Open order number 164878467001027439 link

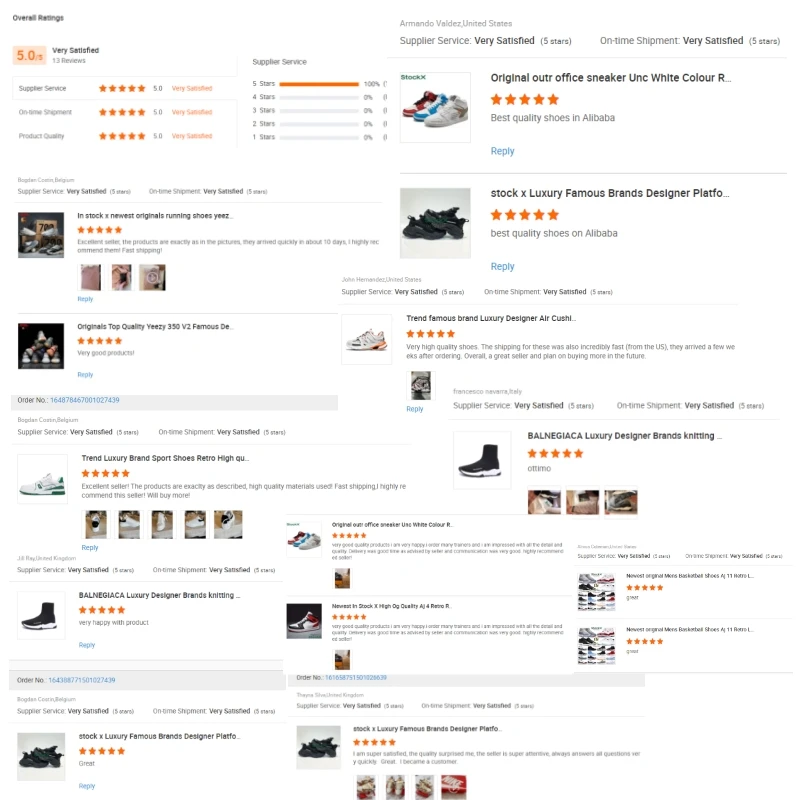point(85,400)
